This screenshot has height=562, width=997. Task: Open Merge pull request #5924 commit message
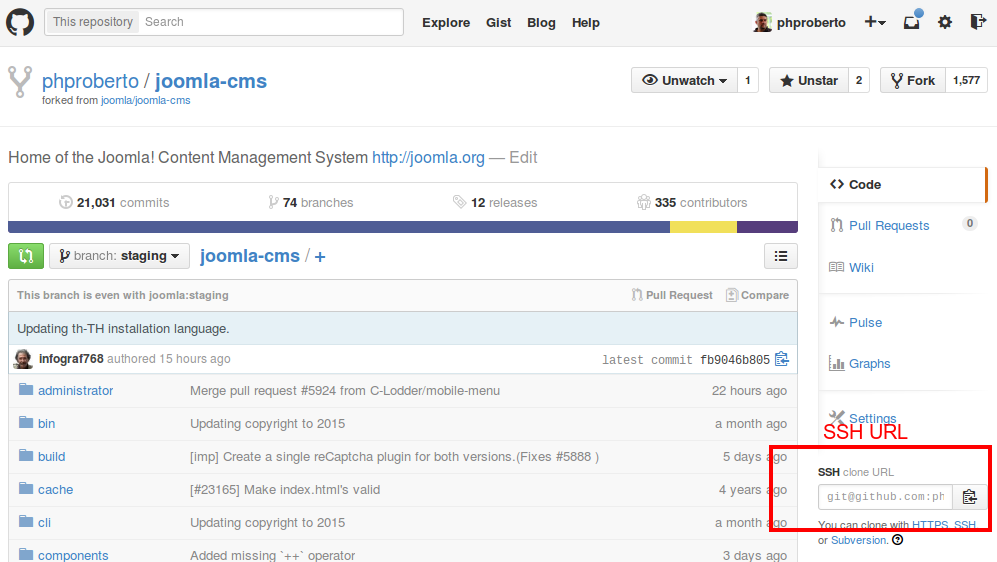345,391
